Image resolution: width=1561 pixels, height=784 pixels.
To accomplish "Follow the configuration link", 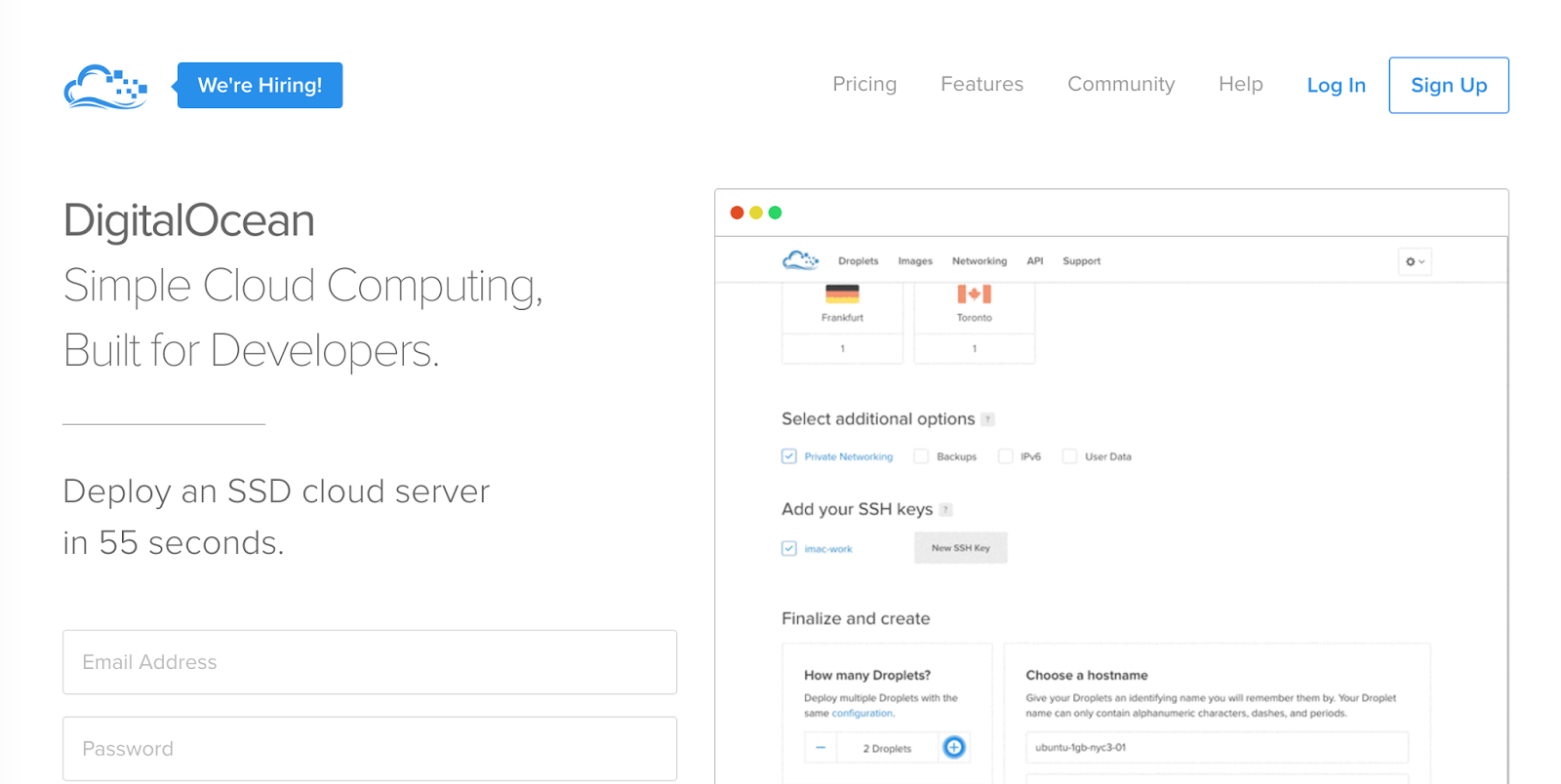I will click(x=862, y=714).
